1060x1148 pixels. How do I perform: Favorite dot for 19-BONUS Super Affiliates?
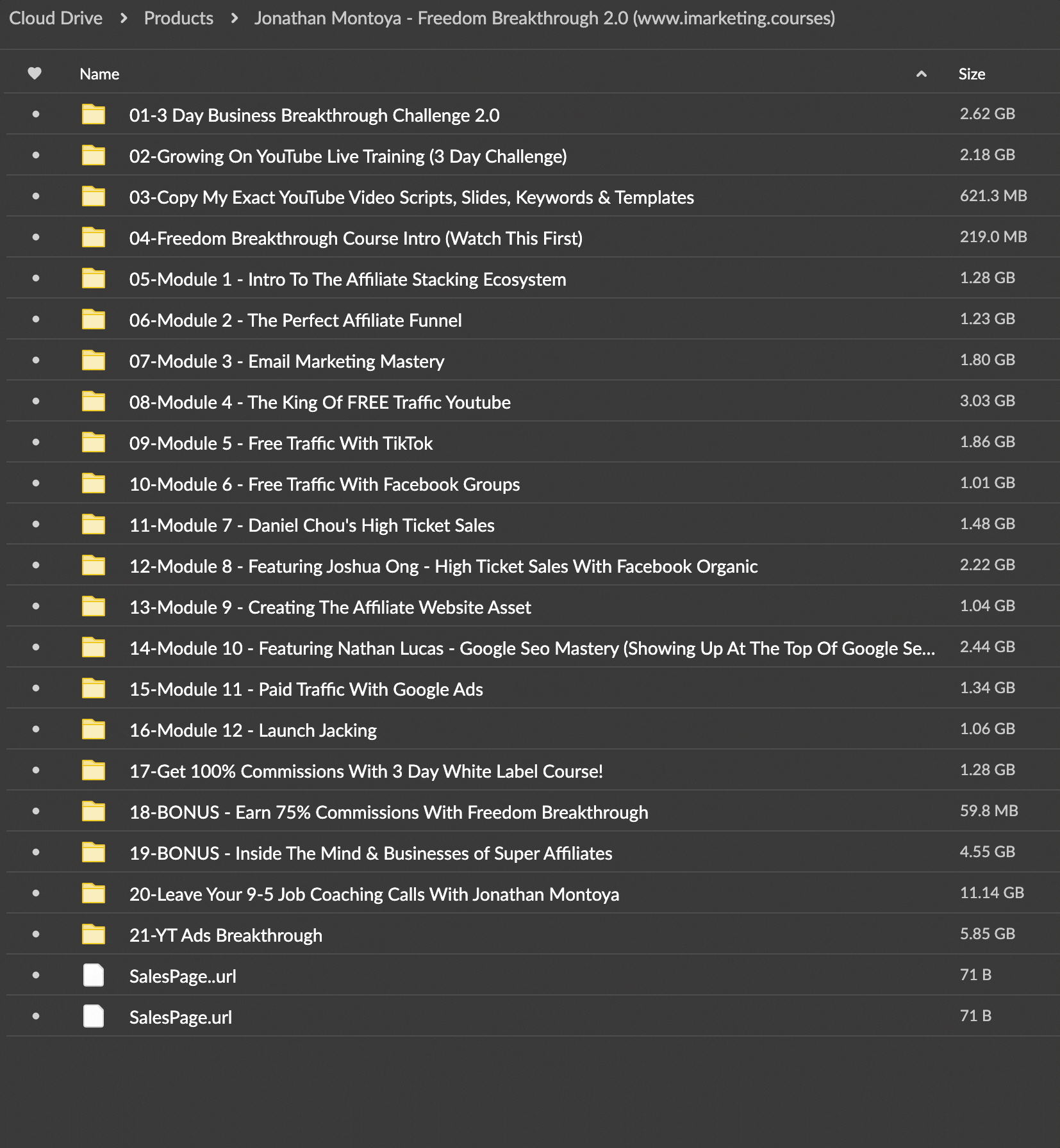click(x=36, y=852)
